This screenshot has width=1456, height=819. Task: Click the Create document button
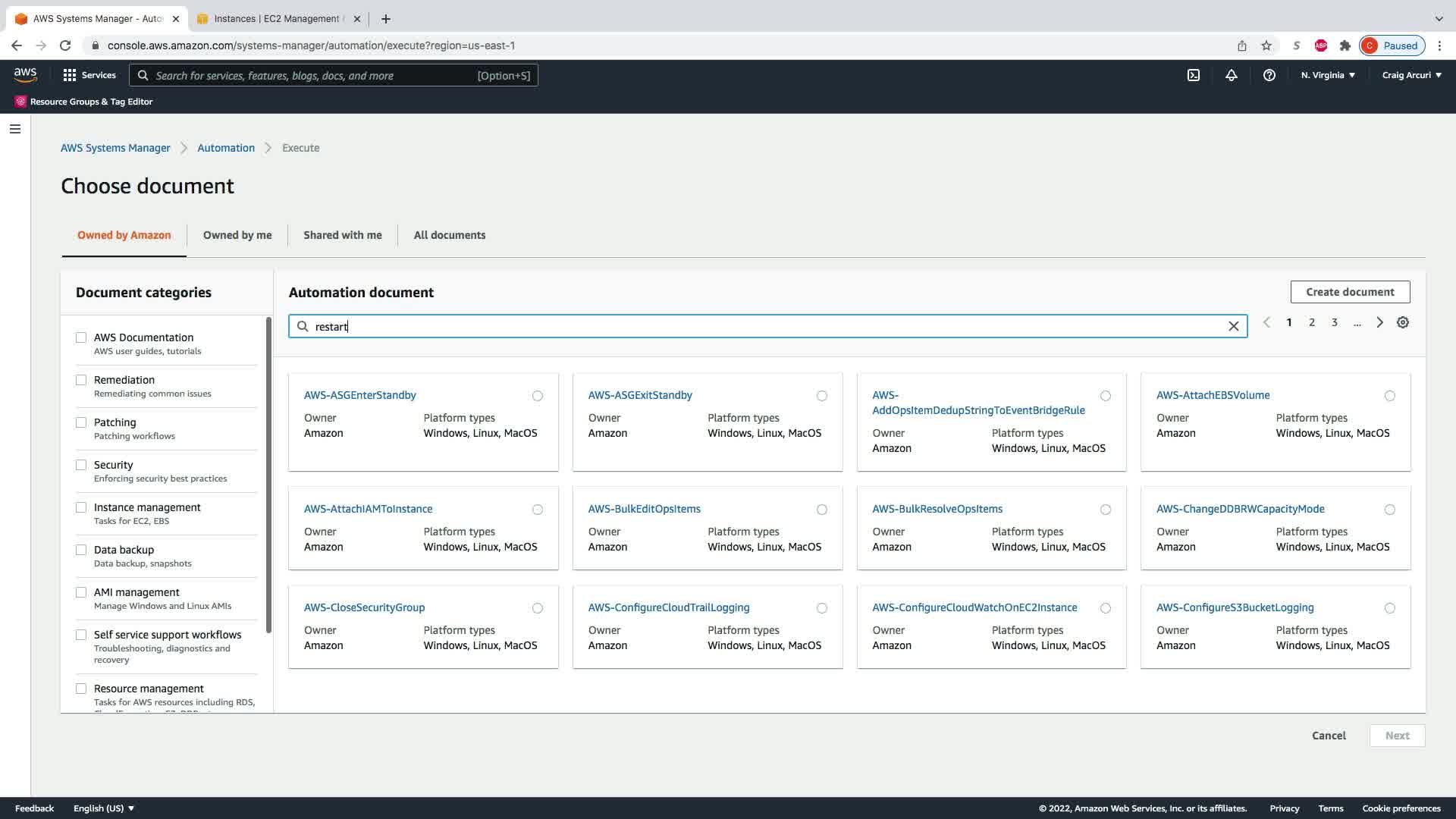1350,292
